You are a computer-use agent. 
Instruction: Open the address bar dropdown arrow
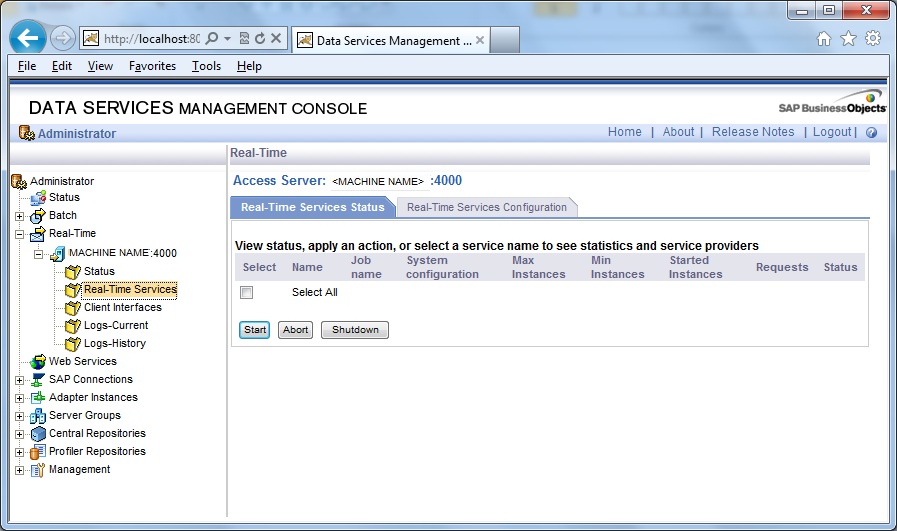pos(227,38)
